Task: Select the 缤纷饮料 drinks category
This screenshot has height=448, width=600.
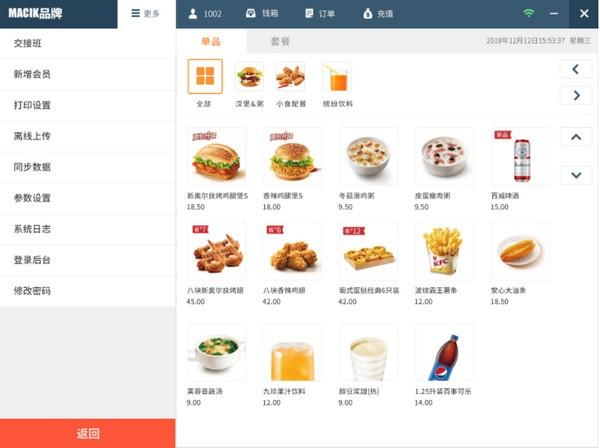Action: [x=337, y=76]
